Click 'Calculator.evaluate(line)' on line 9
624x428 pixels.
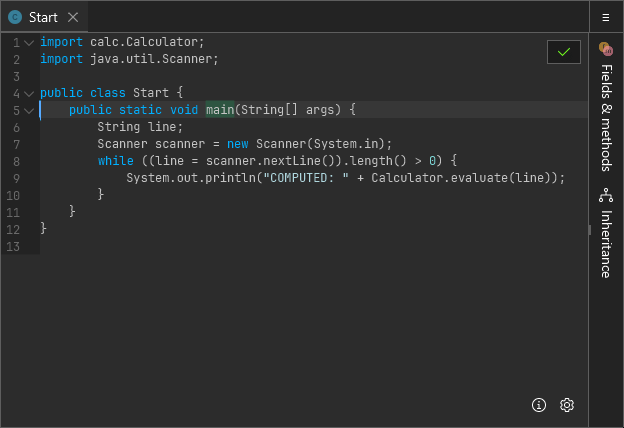pos(461,178)
